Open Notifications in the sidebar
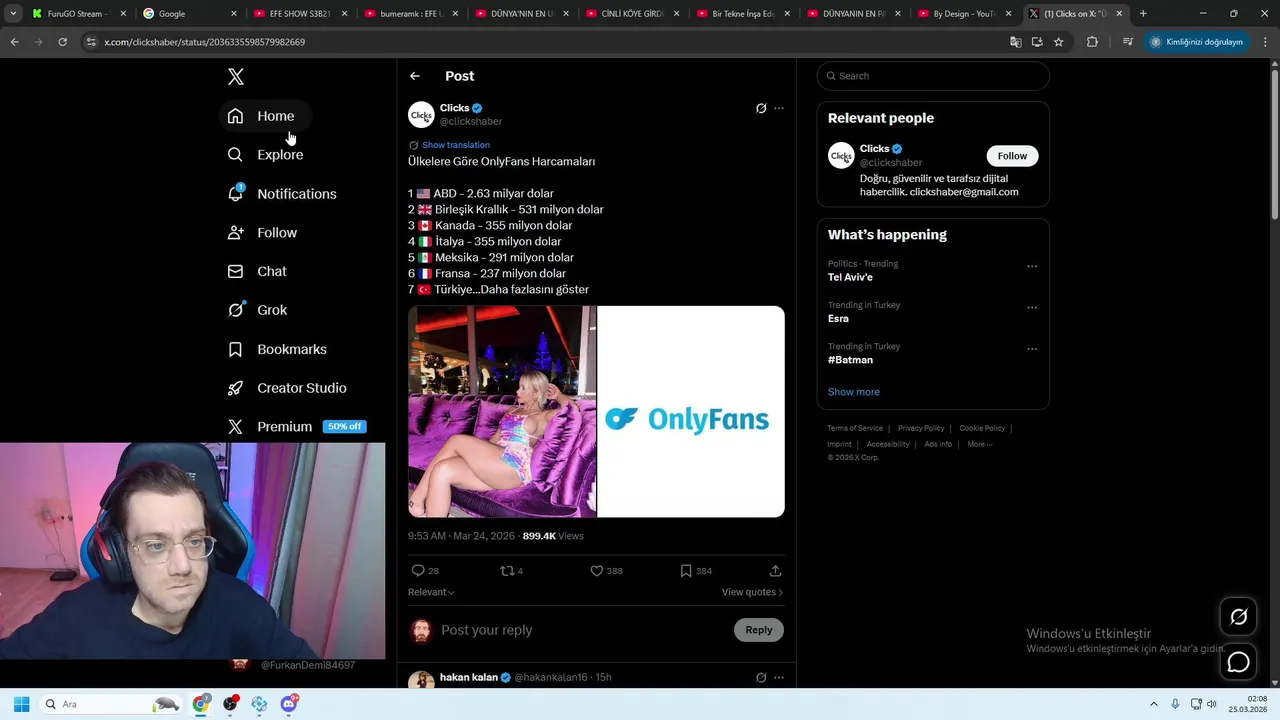The width and height of the screenshot is (1280, 720). point(282,194)
